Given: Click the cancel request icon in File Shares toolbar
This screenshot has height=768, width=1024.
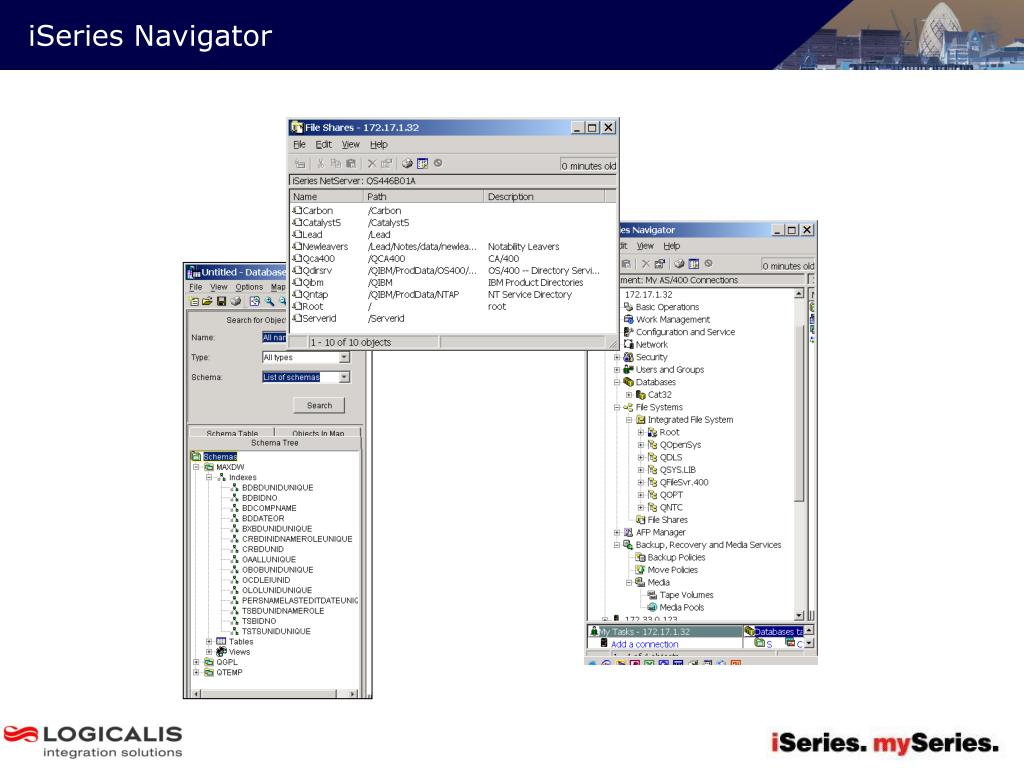Looking at the screenshot, I should pyautogui.click(x=438, y=163).
